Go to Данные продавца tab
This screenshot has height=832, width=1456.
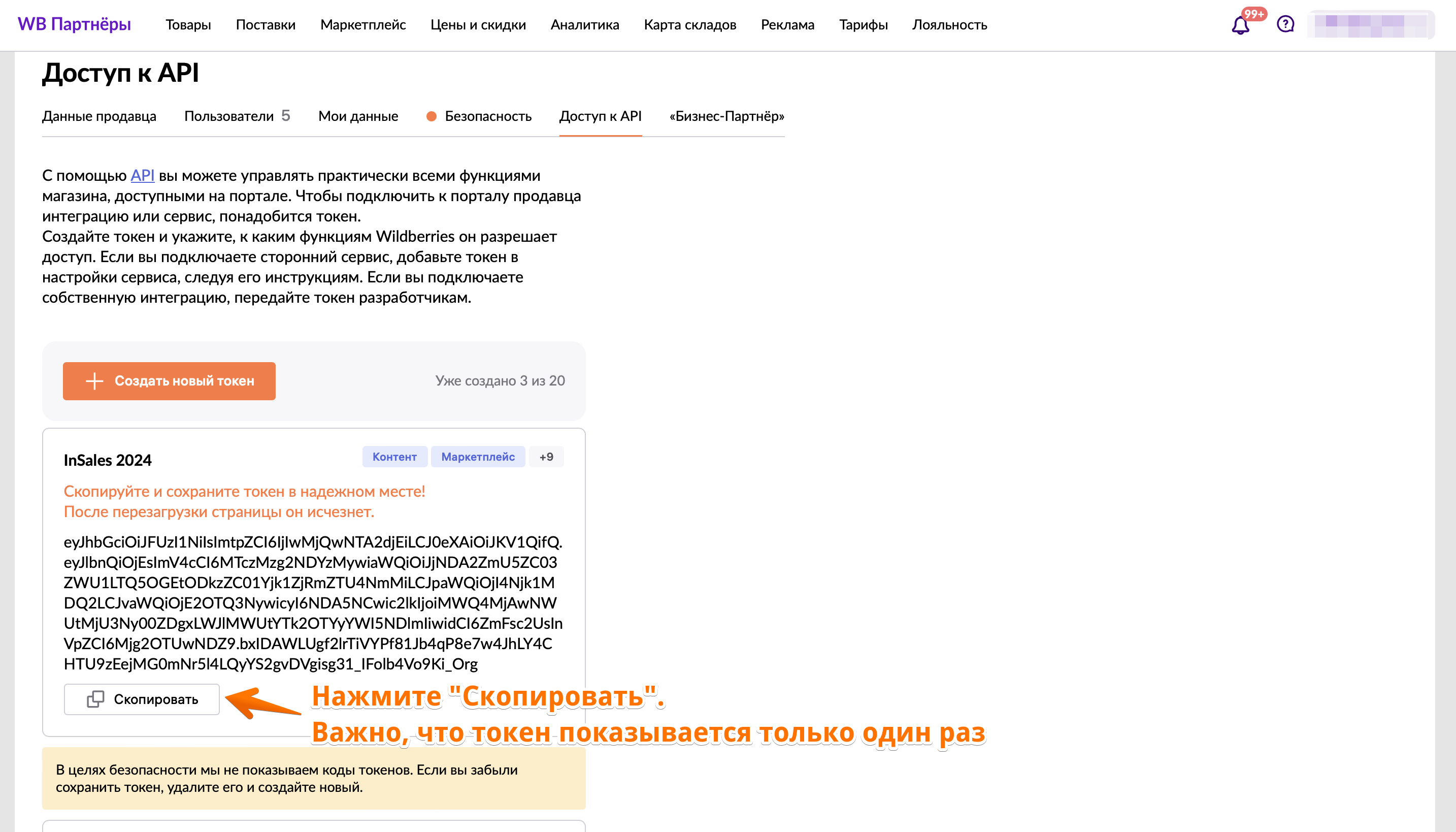click(99, 116)
